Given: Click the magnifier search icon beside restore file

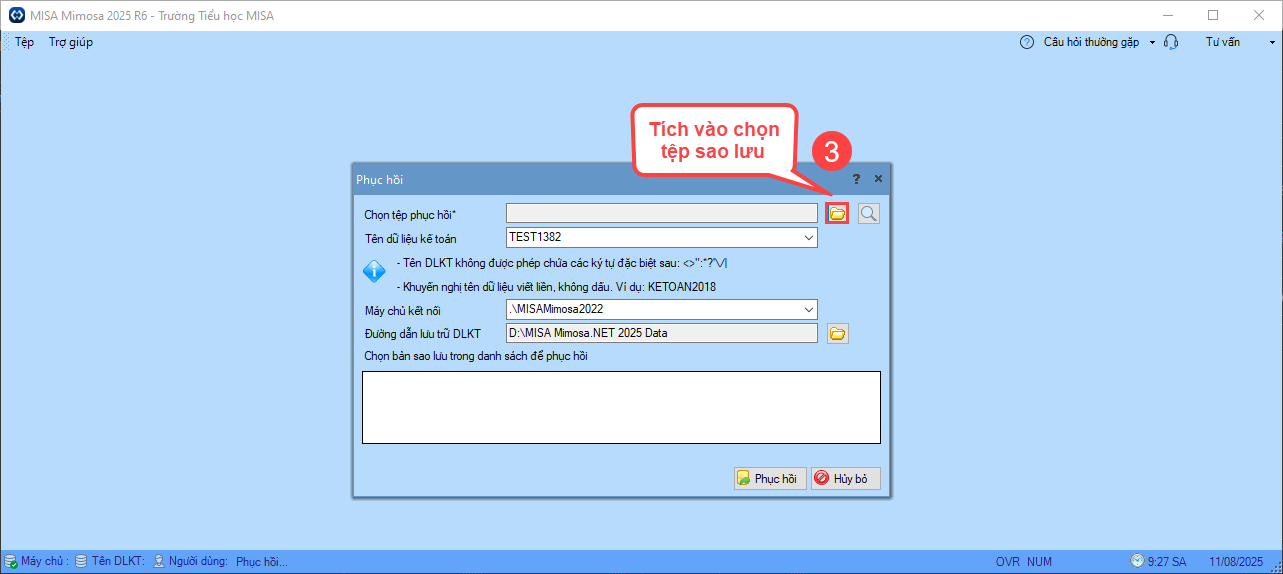Looking at the screenshot, I should [x=869, y=213].
